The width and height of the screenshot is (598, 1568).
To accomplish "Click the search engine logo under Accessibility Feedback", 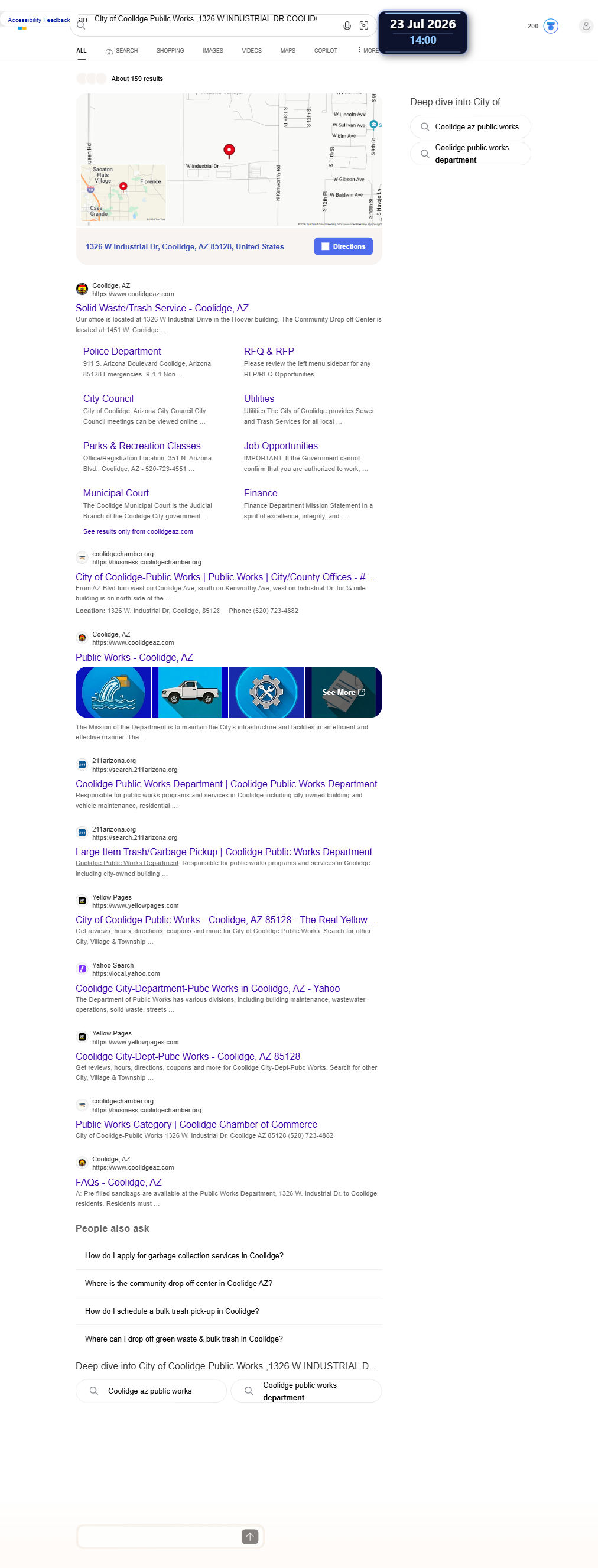I will click(x=22, y=28).
